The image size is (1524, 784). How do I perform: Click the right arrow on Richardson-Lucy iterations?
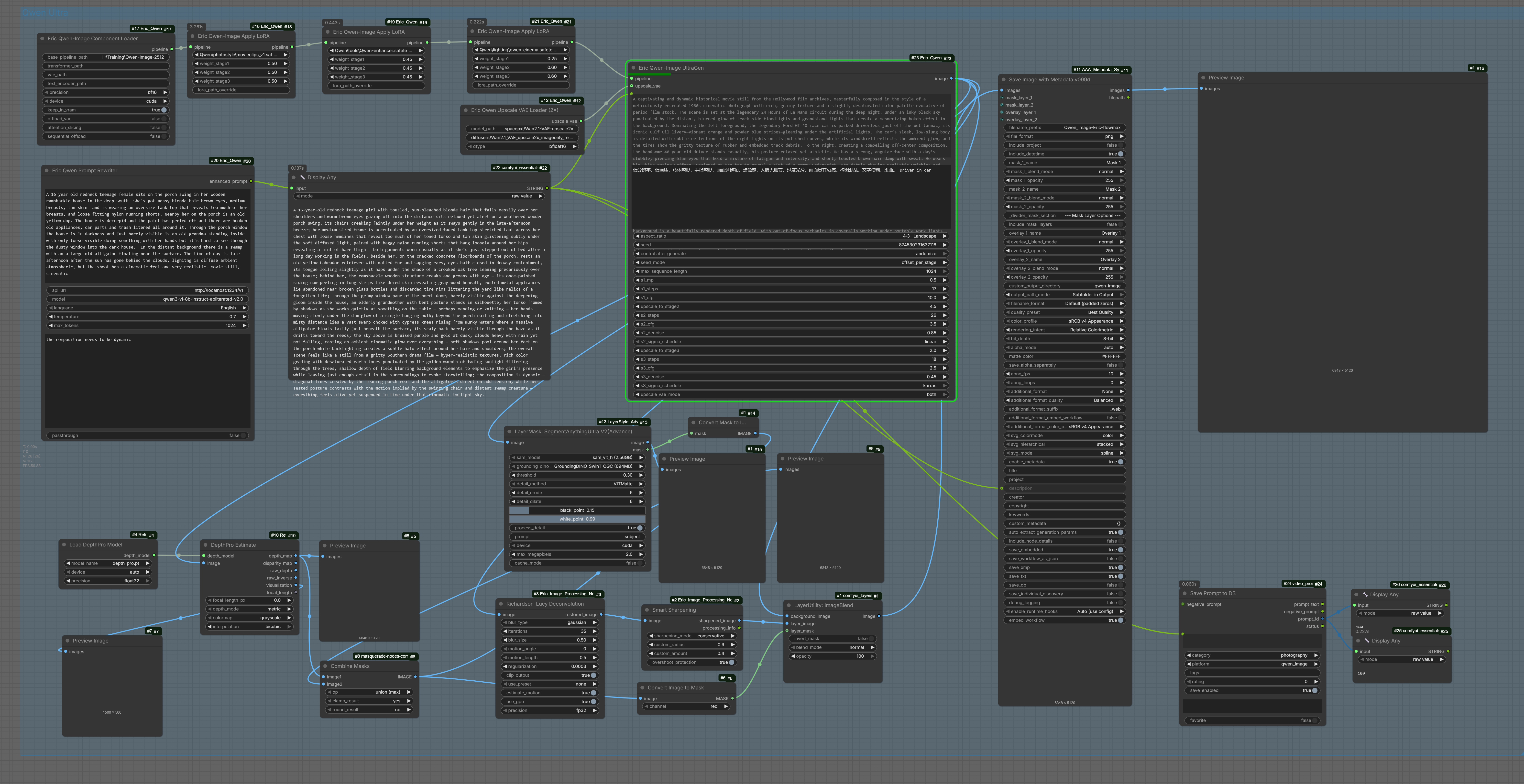point(595,631)
